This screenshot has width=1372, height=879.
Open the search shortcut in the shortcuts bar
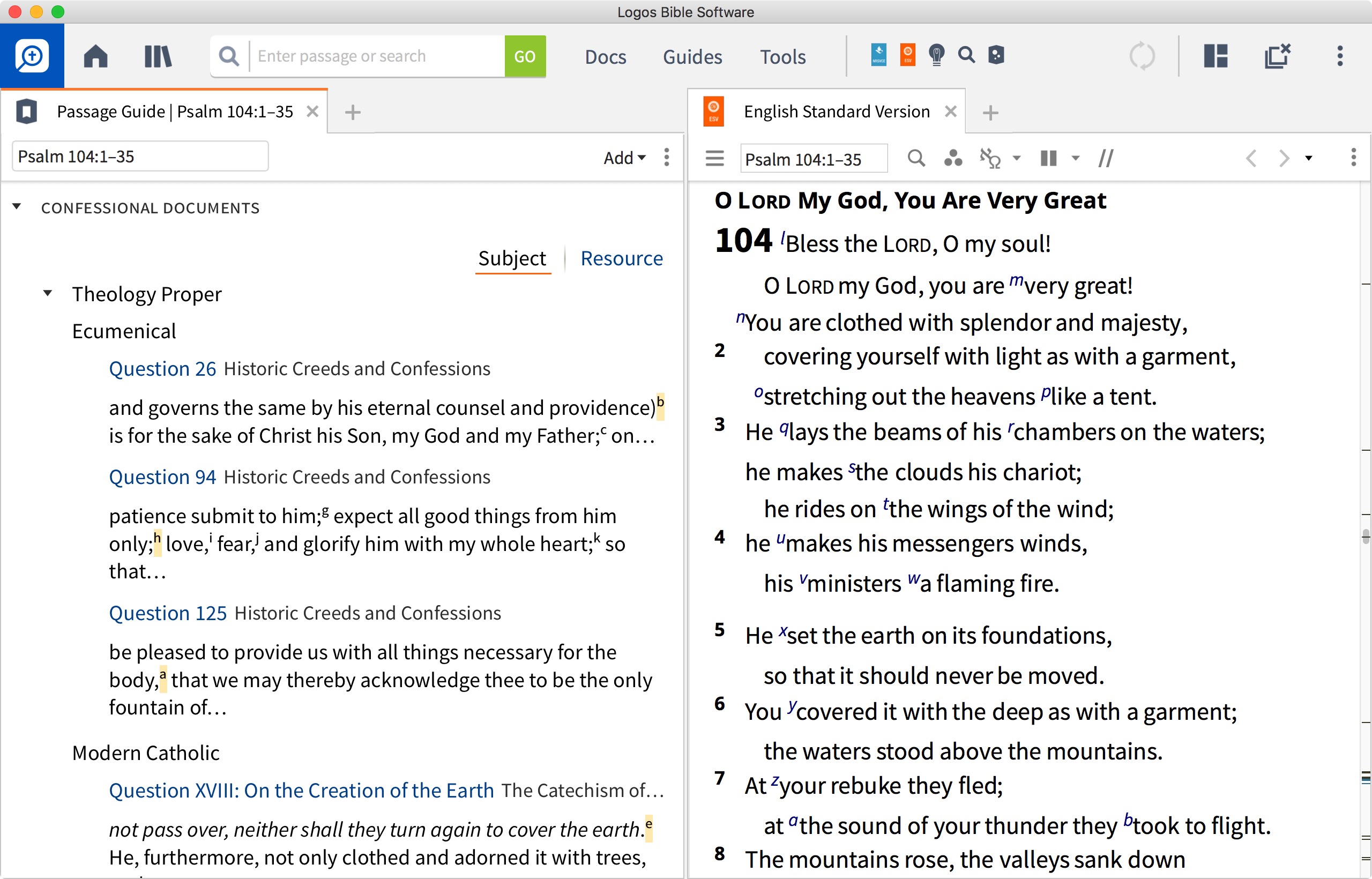(x=966, y=55)
